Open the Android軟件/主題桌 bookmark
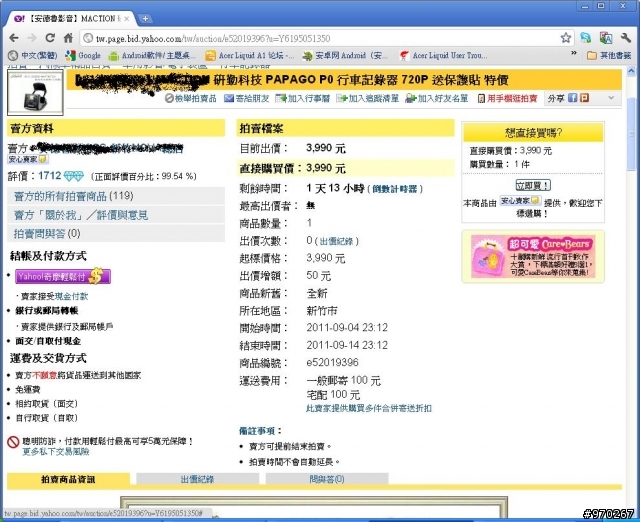640x522 pixels. click(153, 56)
